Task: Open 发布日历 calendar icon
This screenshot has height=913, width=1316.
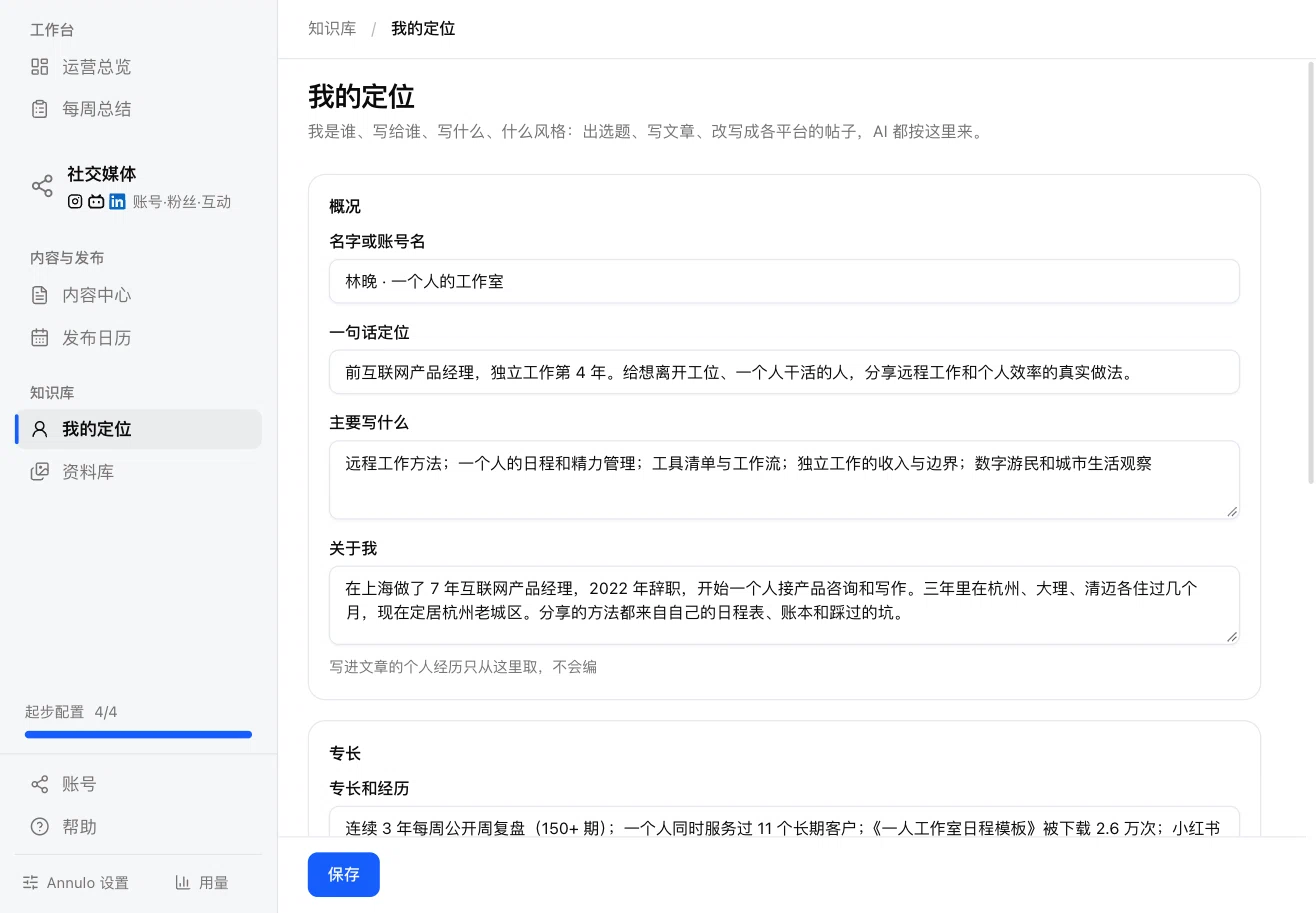Action: pos(40,338)
